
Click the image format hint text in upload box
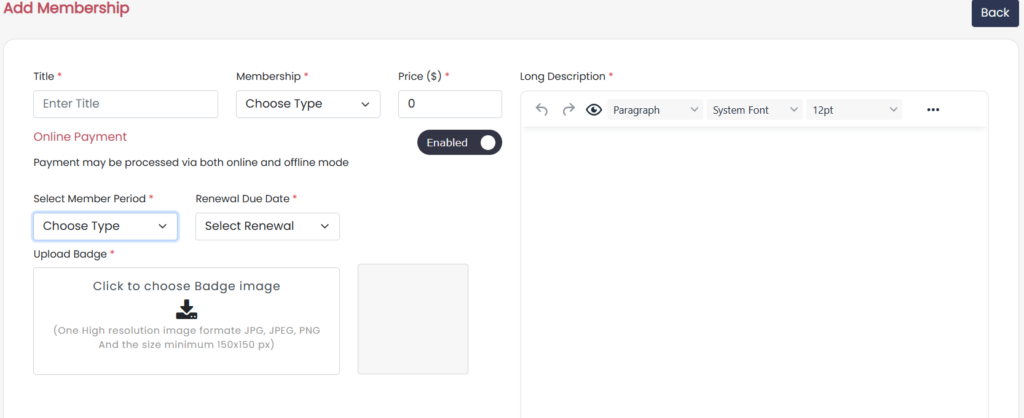click(187, 338)
